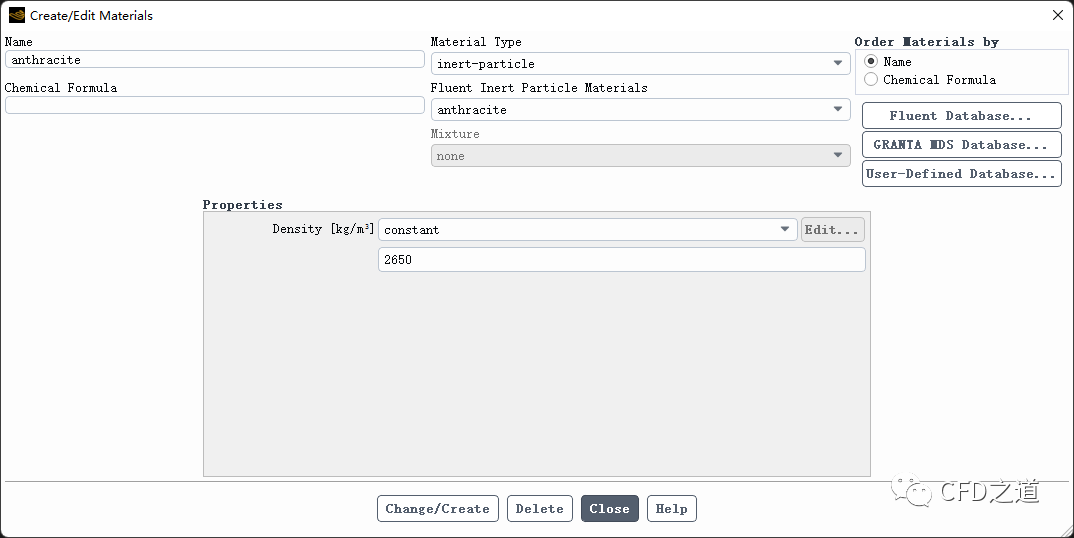Screen dimensions: 1074x538
Task: Select the Name ordering radio button
Action: click(x=871, y=62)
